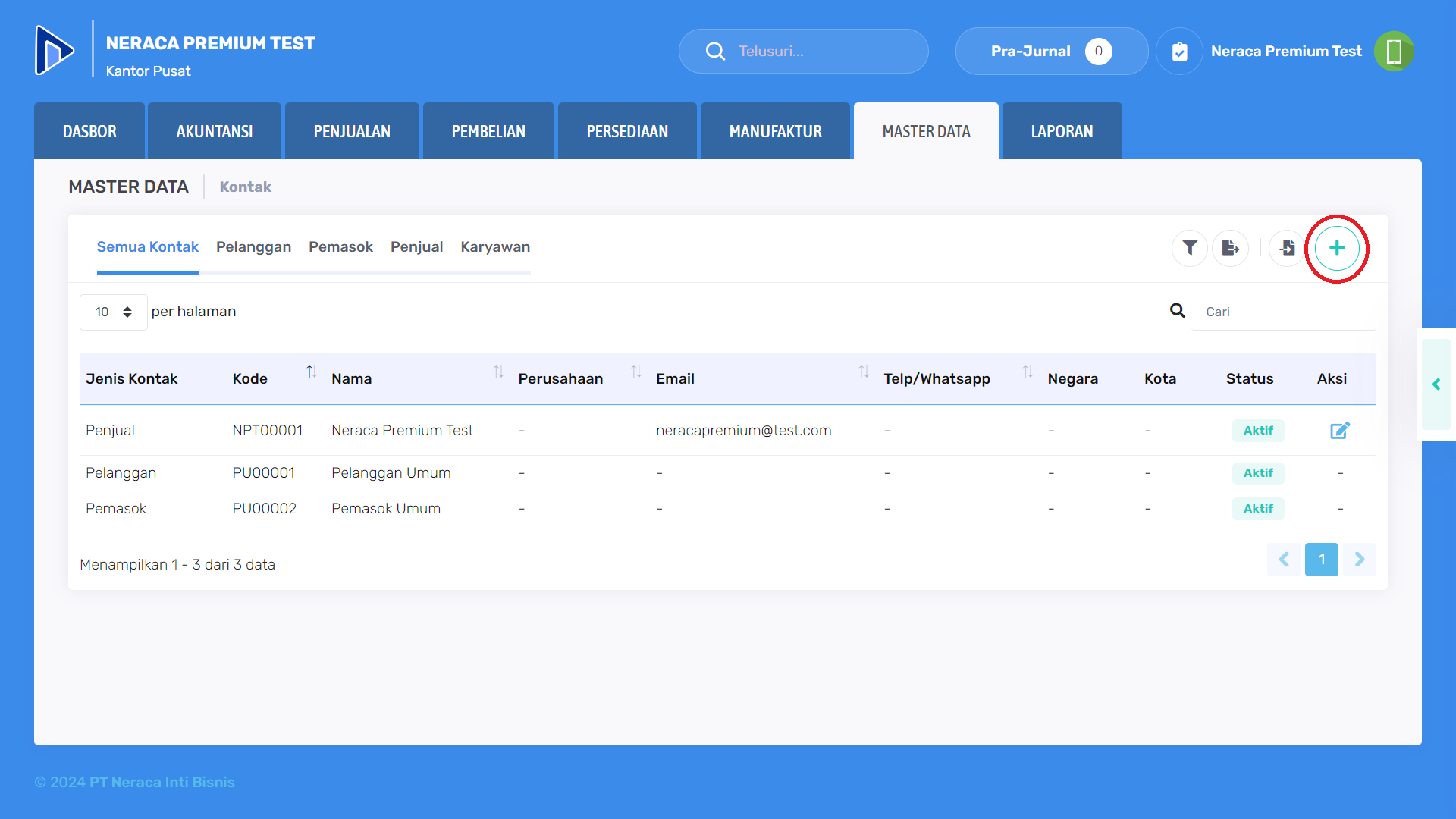Viewport: 1456px width, 819px height.
Task: Open the DASBOR tab
Action: pos(89,131)
